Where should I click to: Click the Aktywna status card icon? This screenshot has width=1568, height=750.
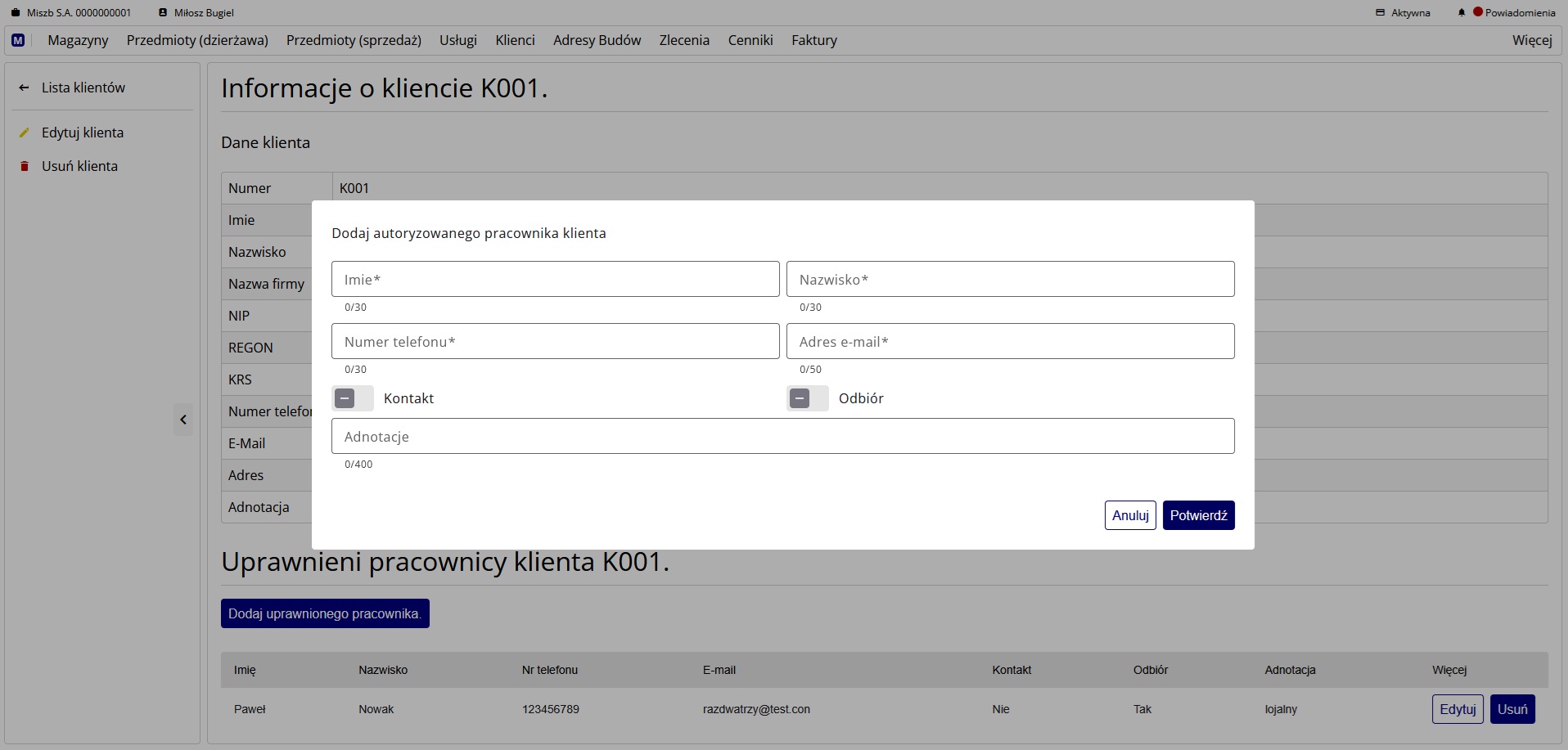pos(1381,13)
